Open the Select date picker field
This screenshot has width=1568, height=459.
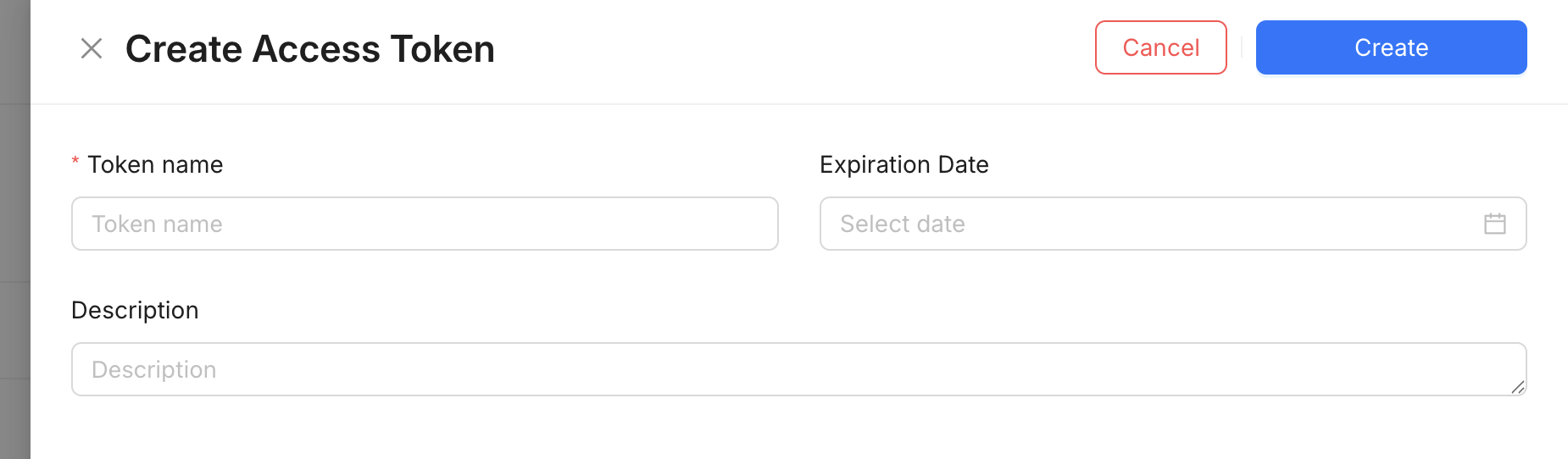1173,224
